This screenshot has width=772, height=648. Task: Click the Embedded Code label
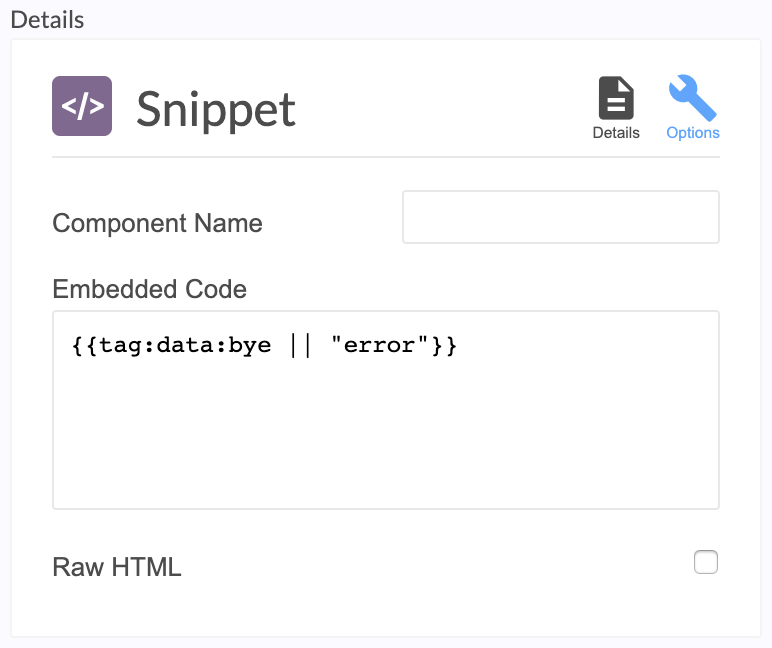click(x=150, y=289)
